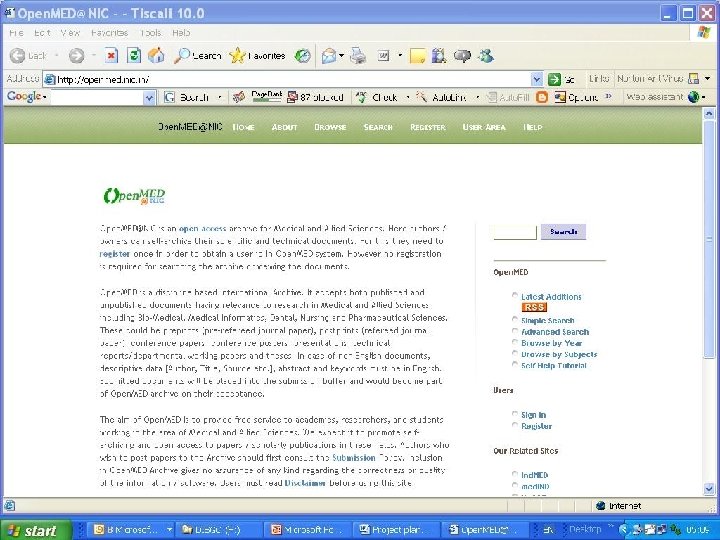
Task: Click Google toolbar Search G button
Action: [187, 97]
